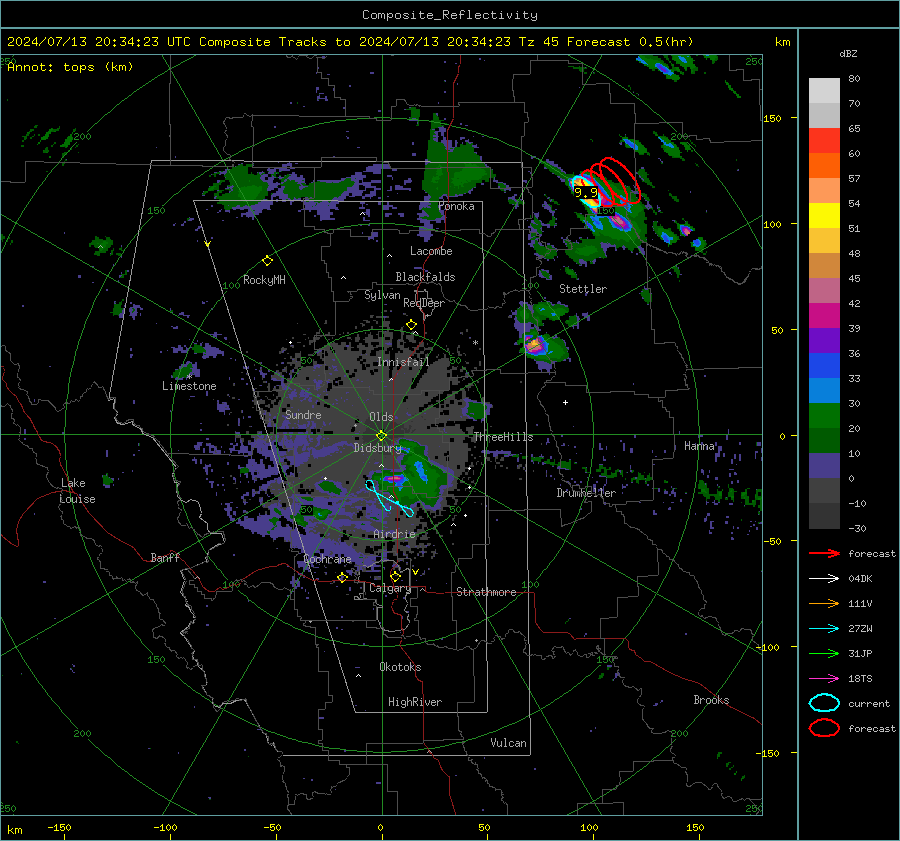Select the red forecast ellipse legend icon
Image resolution: width=900 pixels, height=841 pixels.
[824, 728]
